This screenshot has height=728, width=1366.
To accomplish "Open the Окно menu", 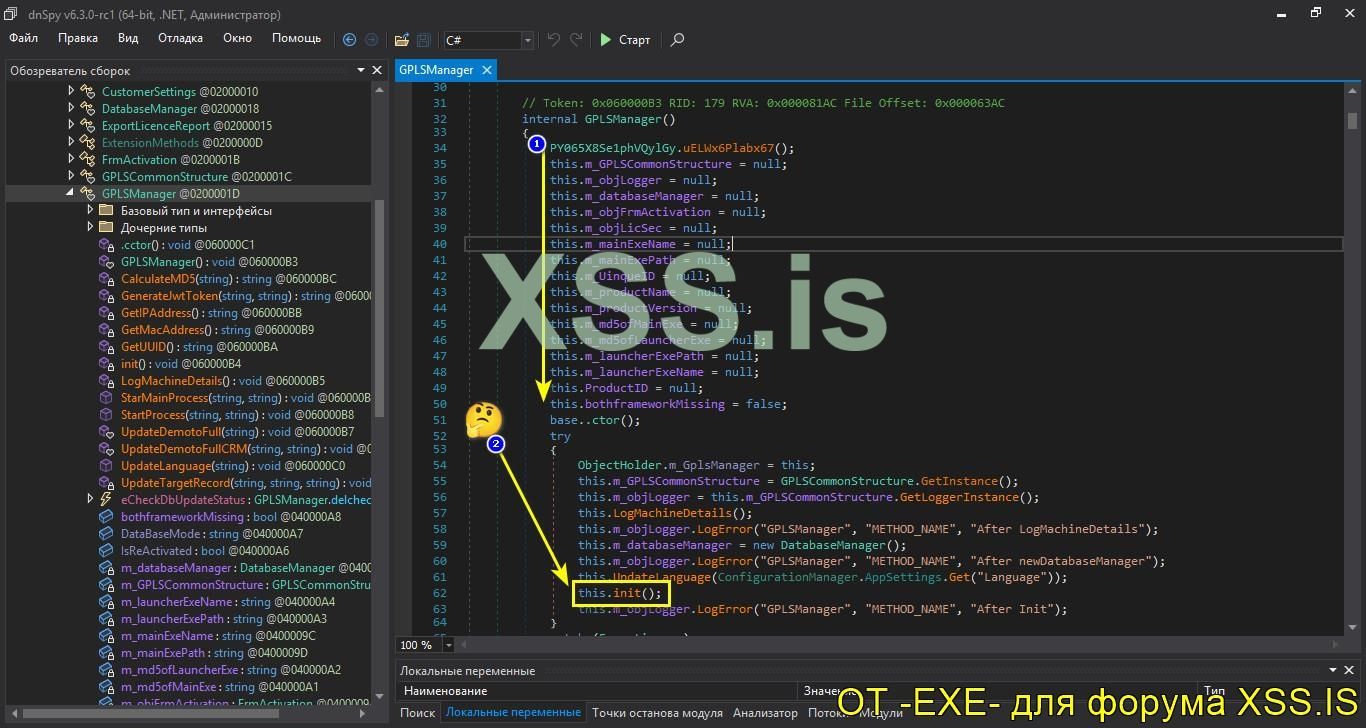I will pos(237,38).
